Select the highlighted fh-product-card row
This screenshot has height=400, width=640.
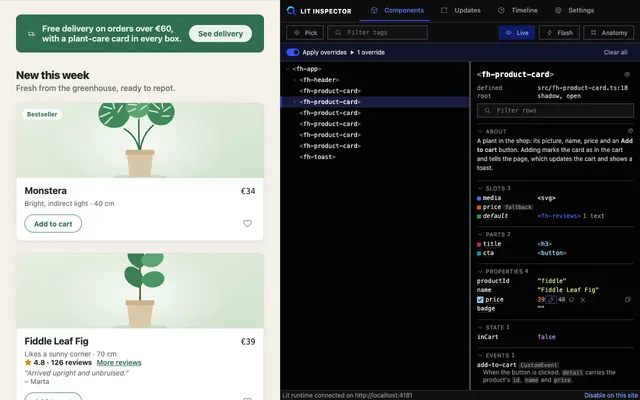(x=375, y=102)
